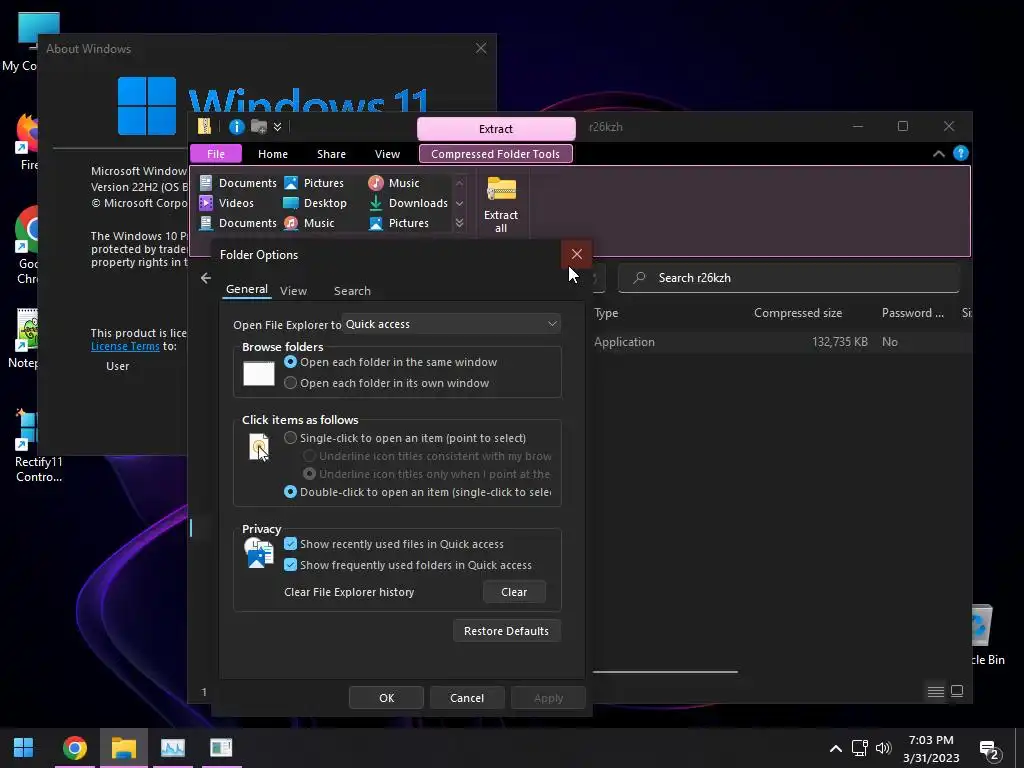
Task: Show hidden system tray icons
Action: [x=835, y=748]
